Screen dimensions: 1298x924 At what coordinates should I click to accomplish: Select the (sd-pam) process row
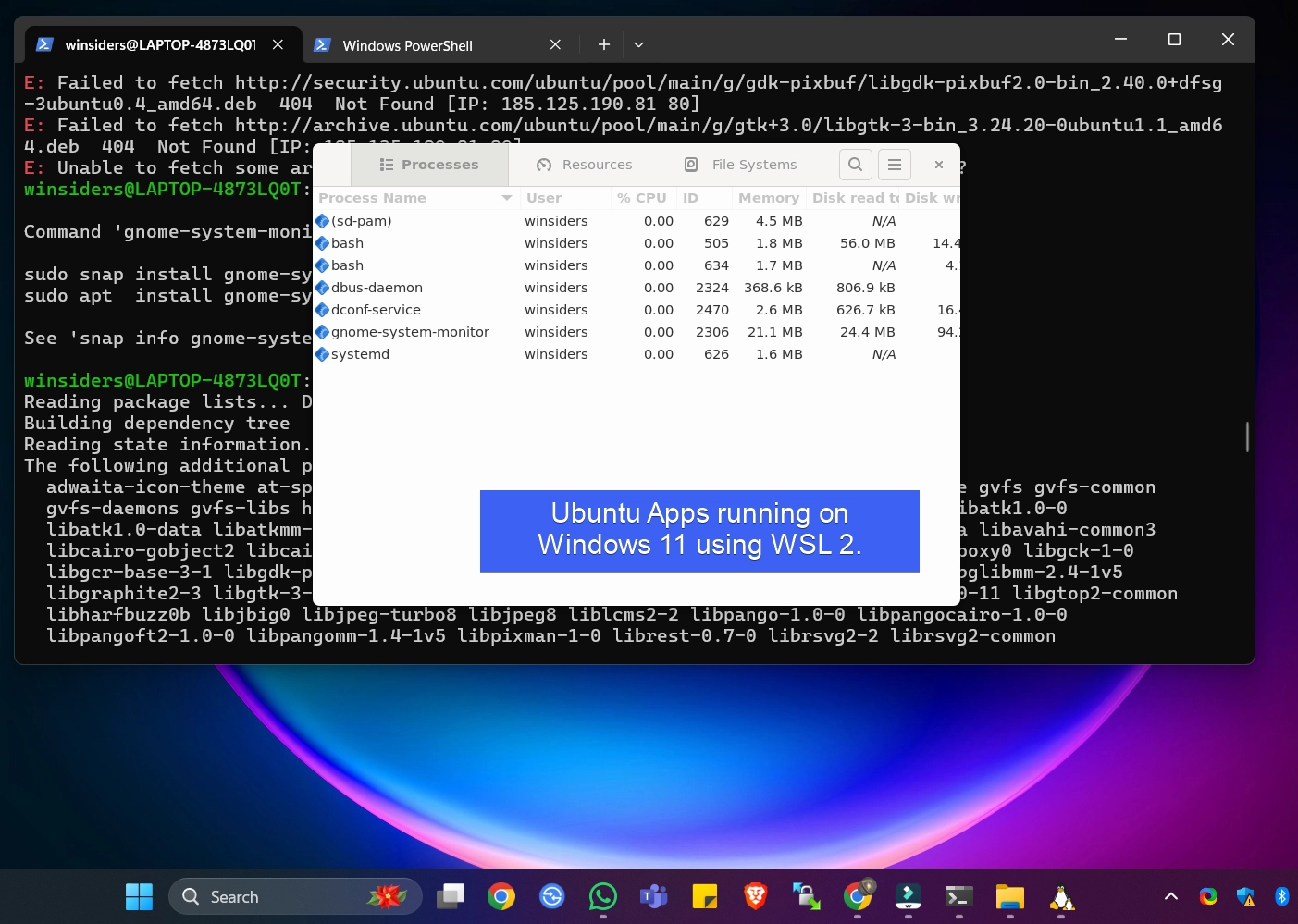(637, 221)
